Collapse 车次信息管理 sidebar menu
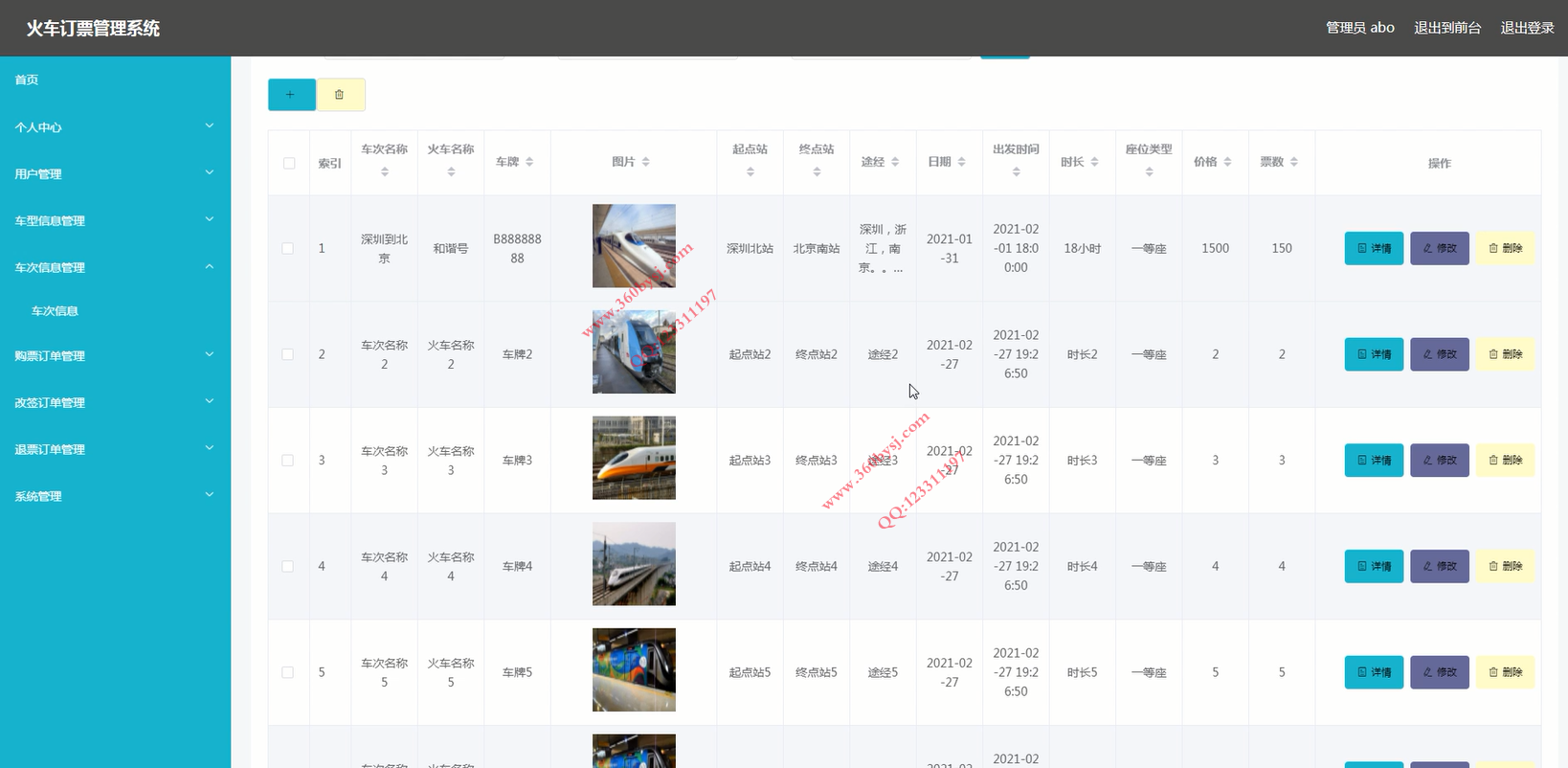 [115, 268]
